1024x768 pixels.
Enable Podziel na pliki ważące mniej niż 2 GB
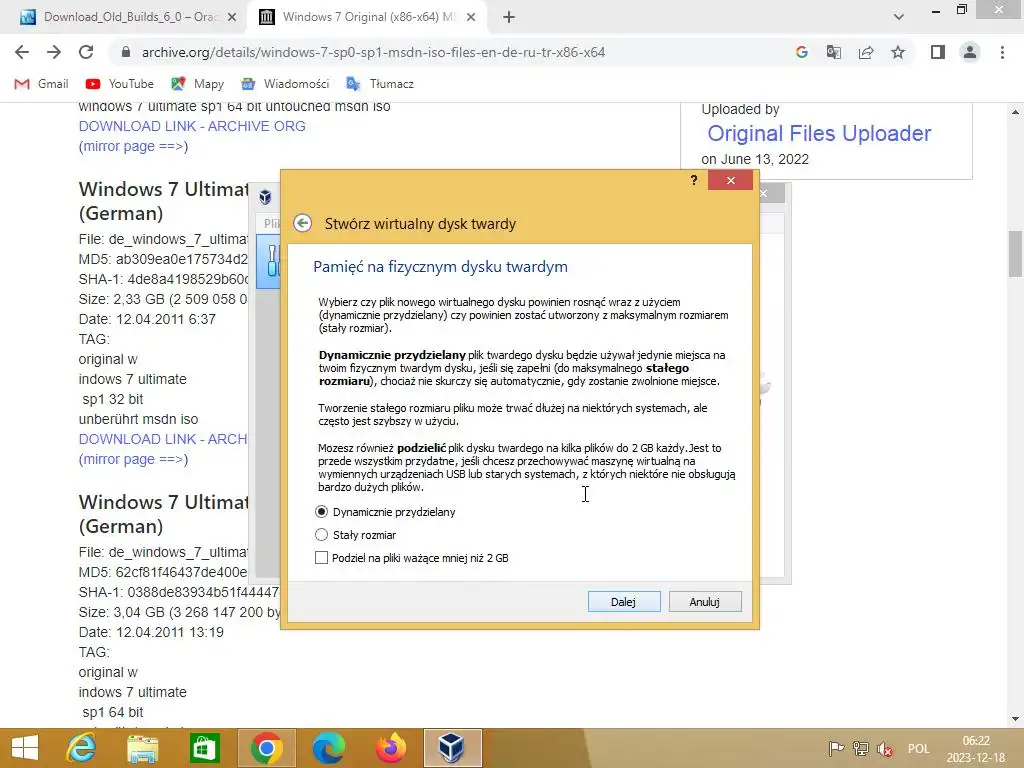click(321, 558)
